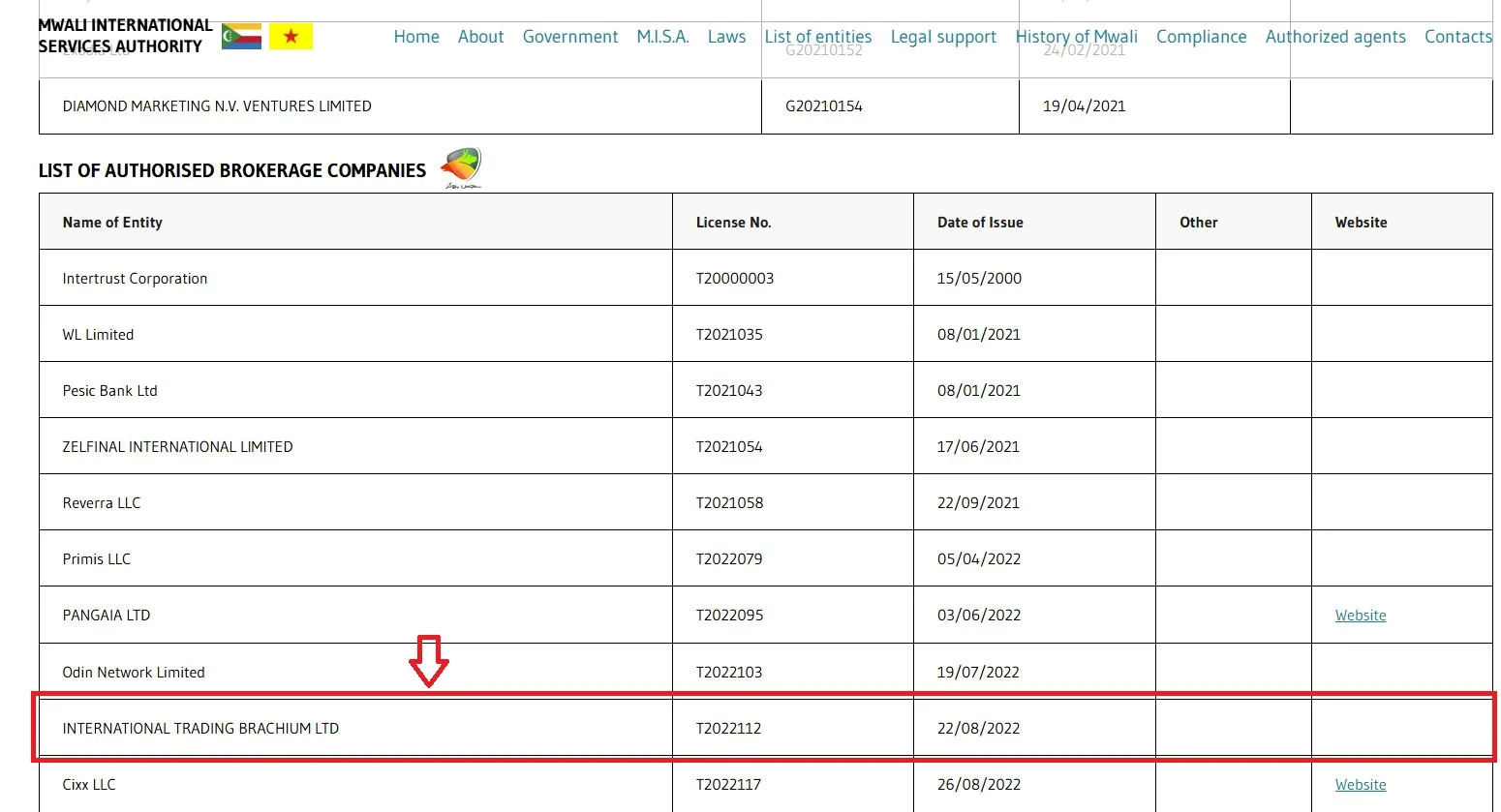1501x812 pixels.
Task: Select license number T2022095
Action: 729,616
